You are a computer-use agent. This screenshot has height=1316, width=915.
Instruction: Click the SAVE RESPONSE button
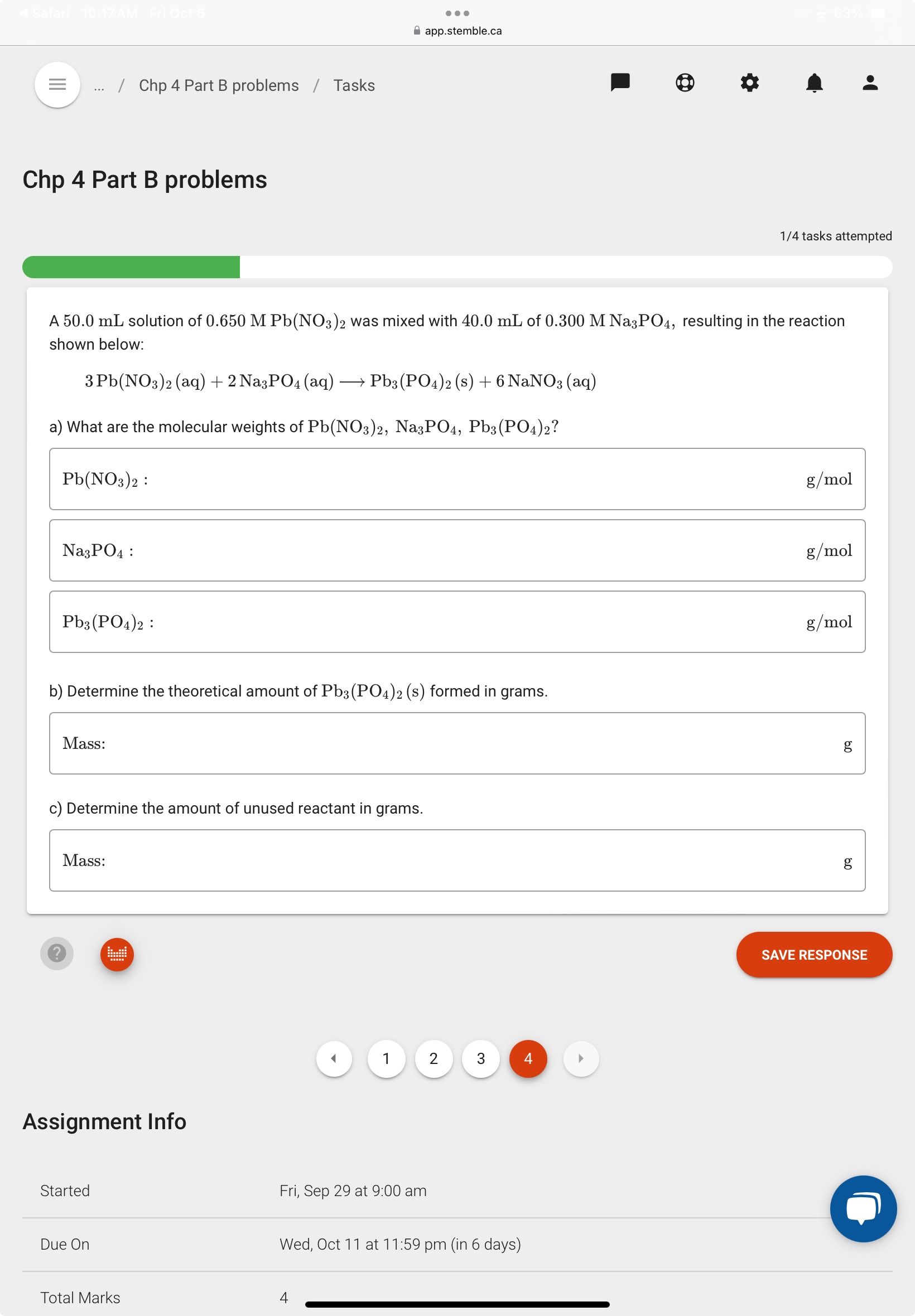click(813, 955)
